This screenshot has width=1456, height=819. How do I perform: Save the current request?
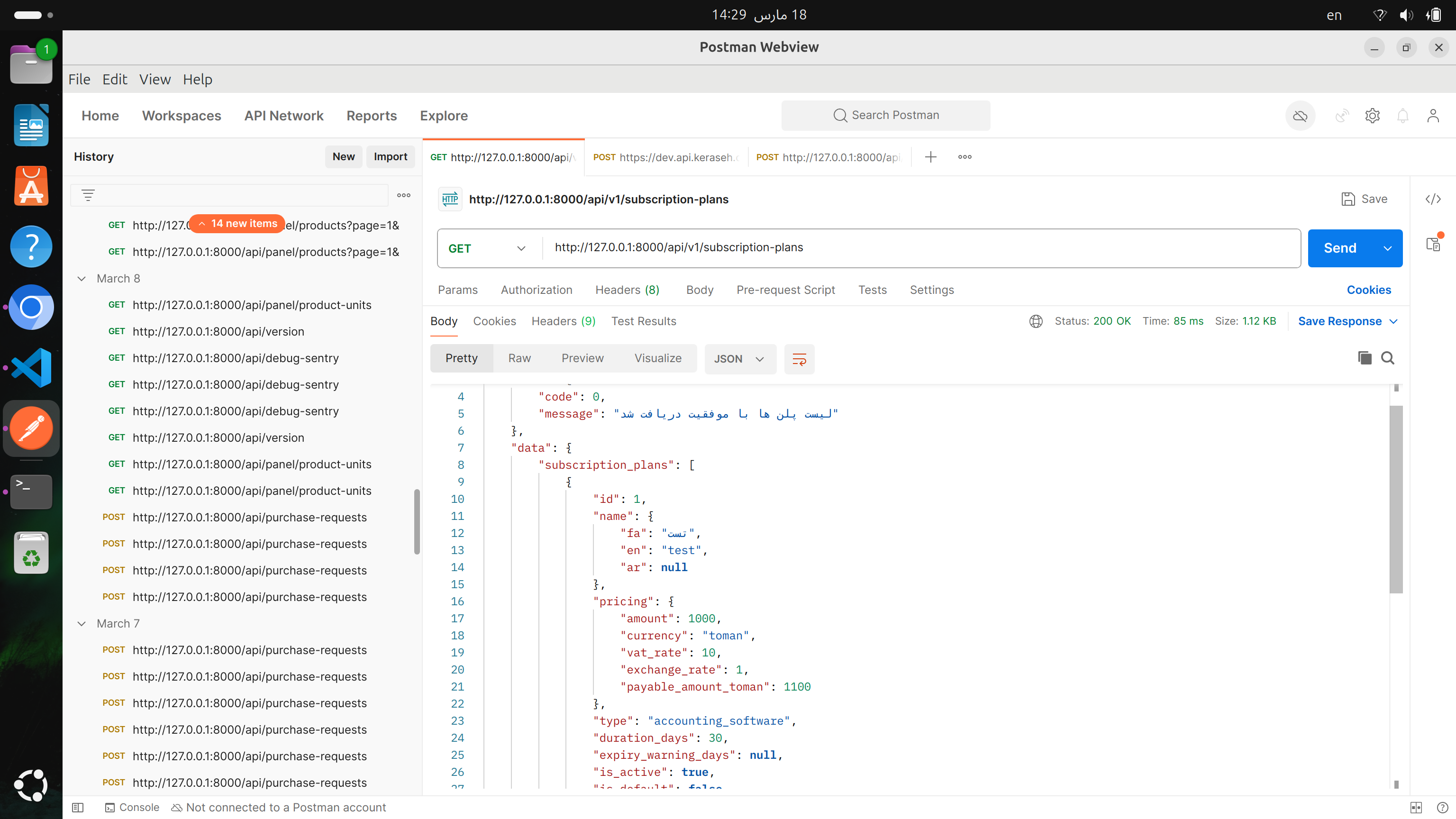coord(1365,199)
